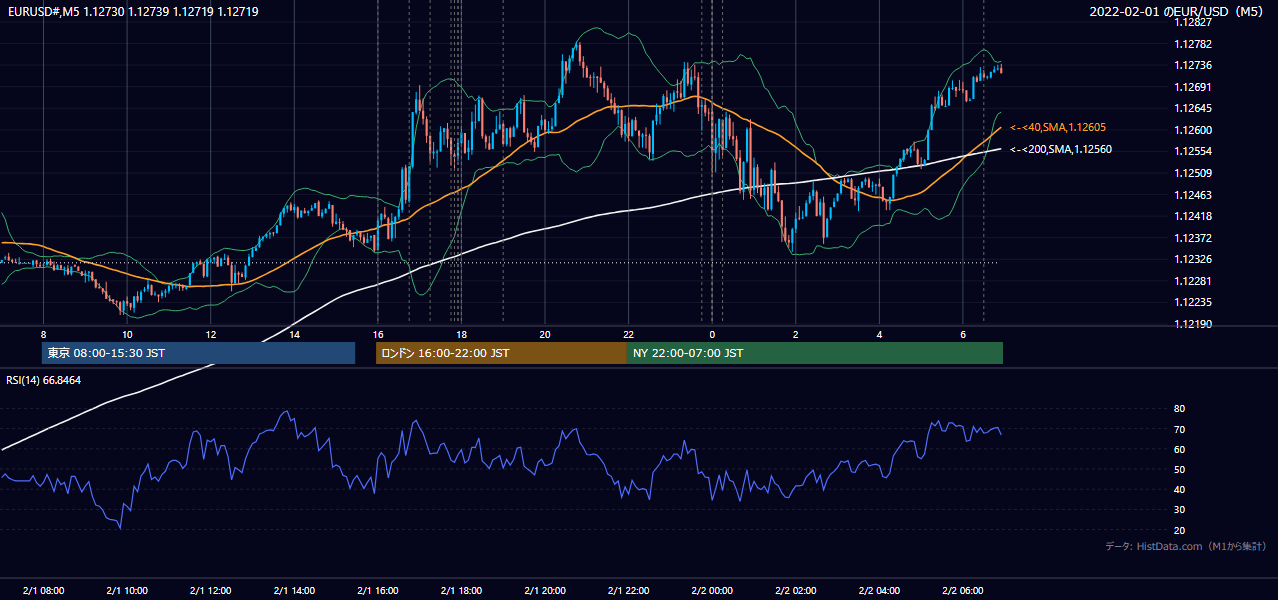Click price axis label 1.12827

[x=1194, y=22]
